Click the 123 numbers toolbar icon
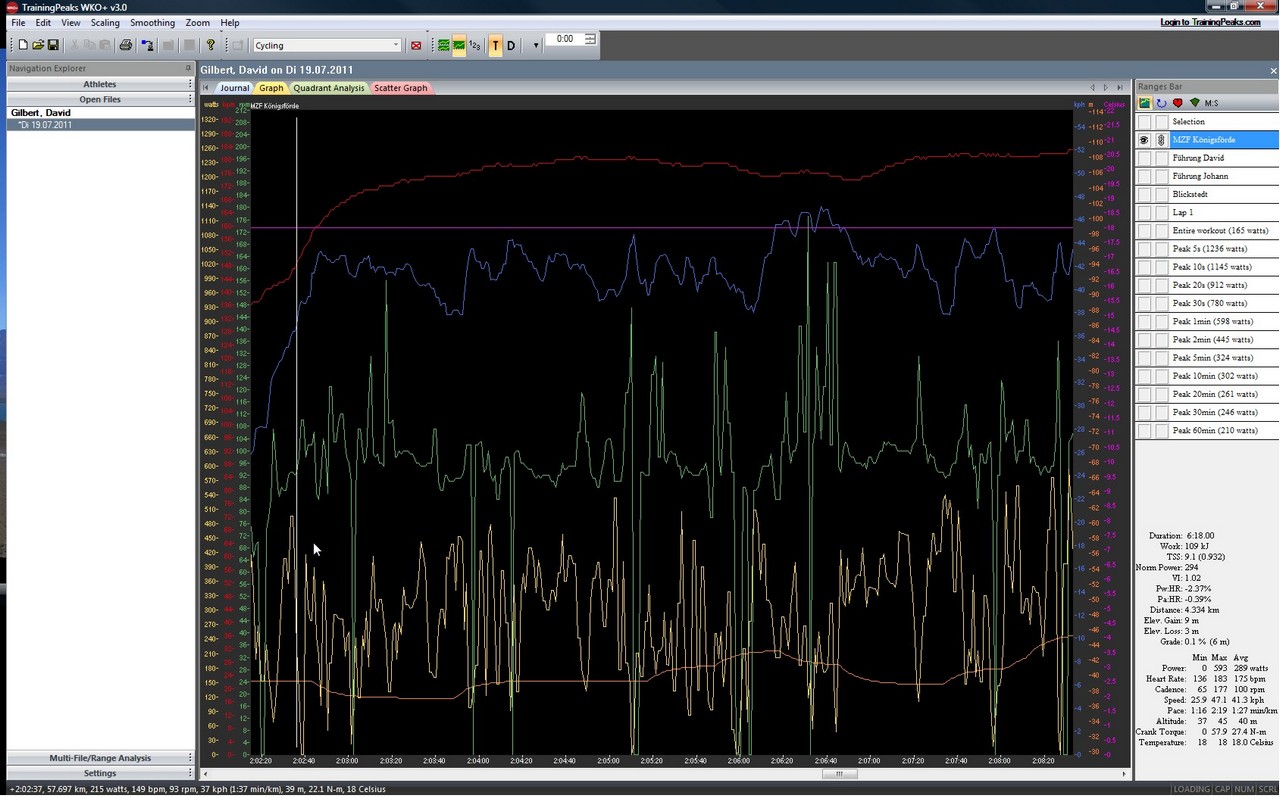This screenshot has height=796, width=1280. (475, 45)
